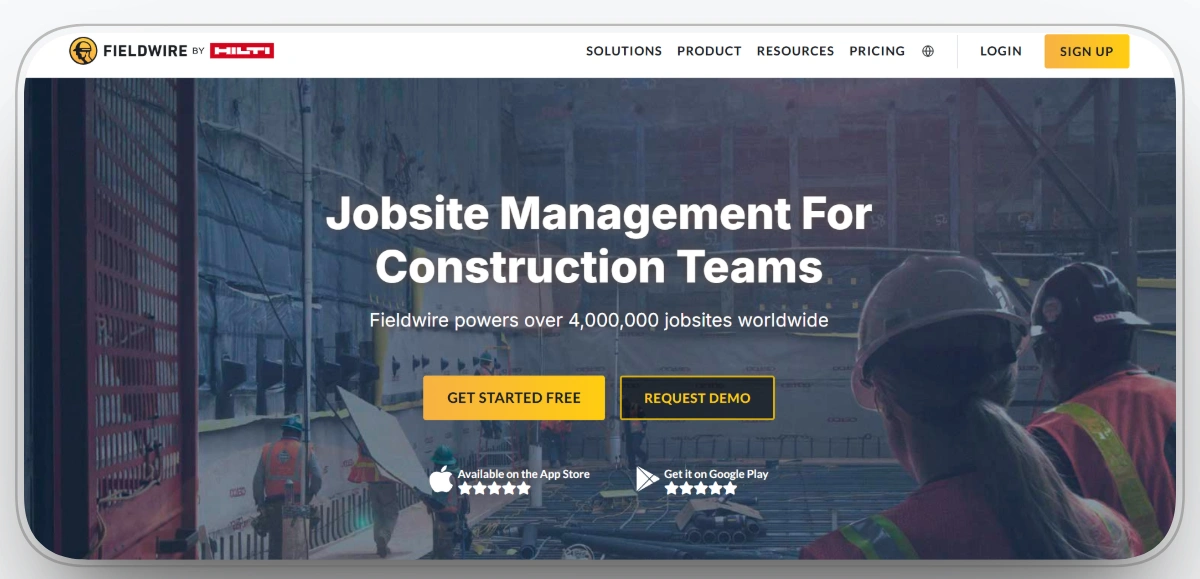Open the Resources menu

(x=795, y=51)
